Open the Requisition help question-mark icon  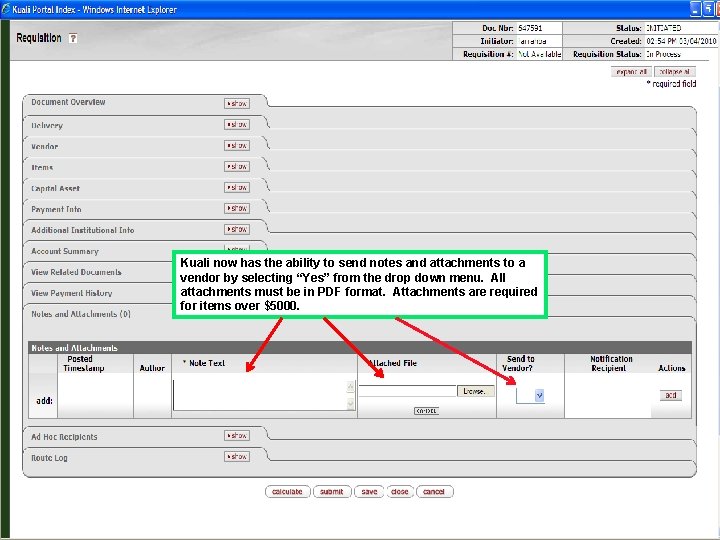(73, 39)
